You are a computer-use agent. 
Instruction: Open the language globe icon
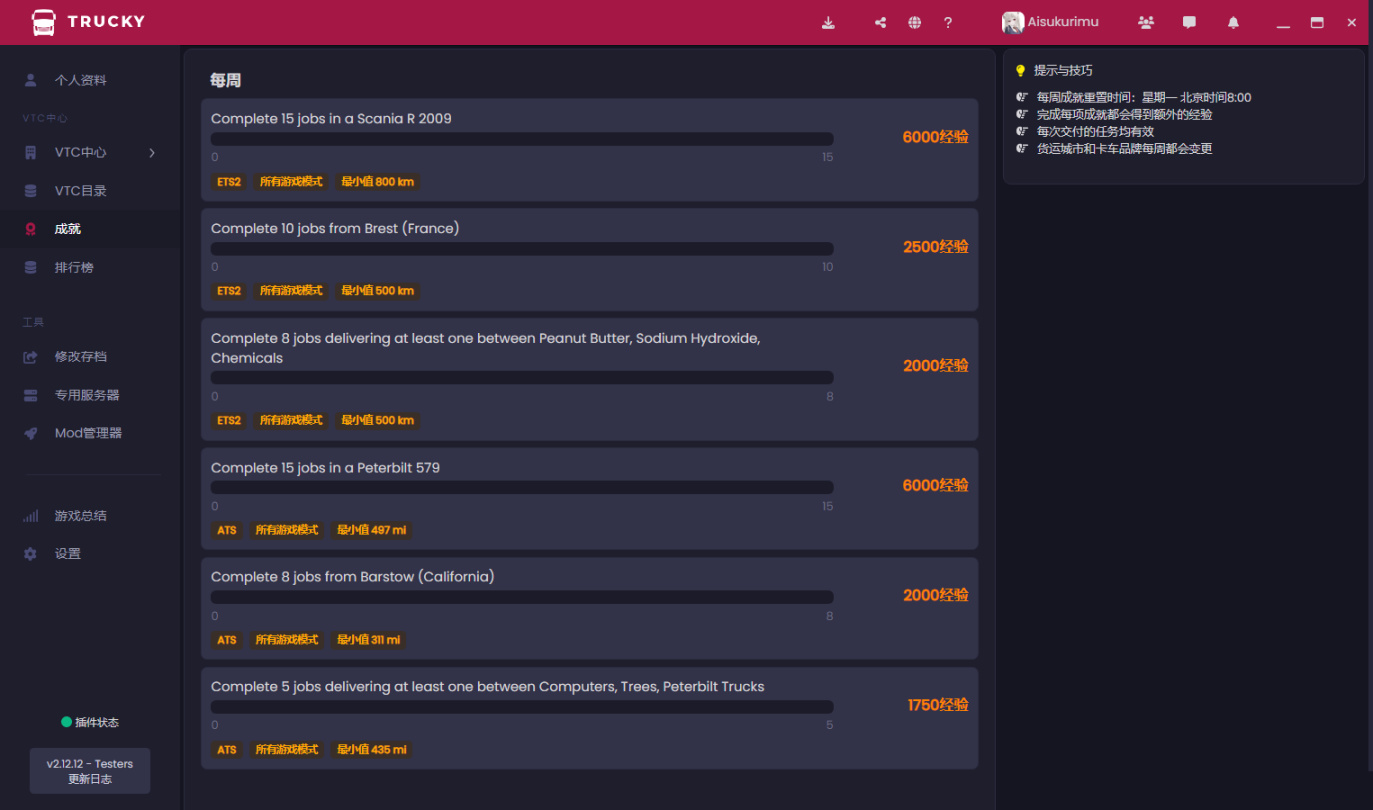point(914,22)
